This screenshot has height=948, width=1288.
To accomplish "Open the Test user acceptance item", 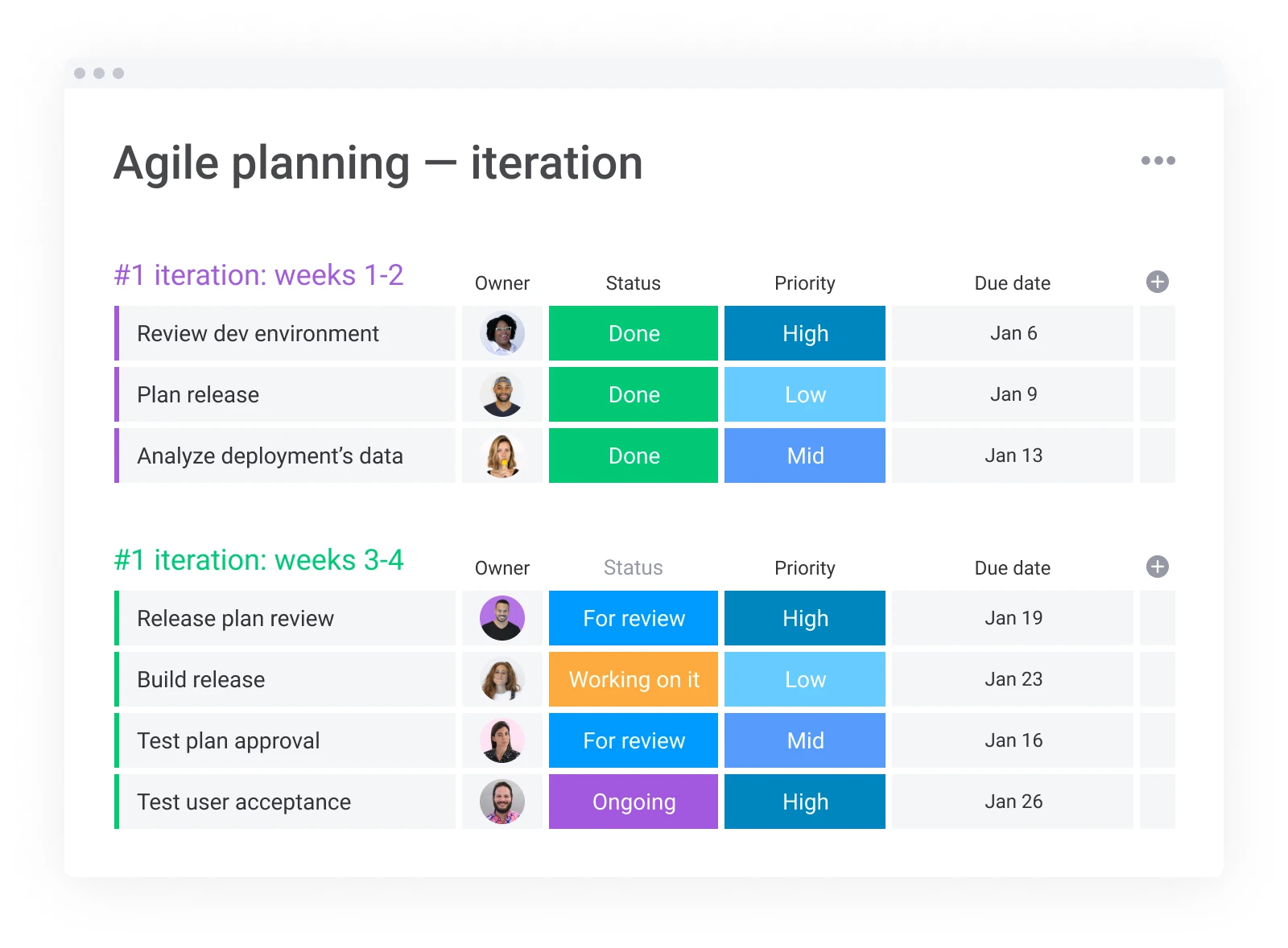I will click(285, 802).
